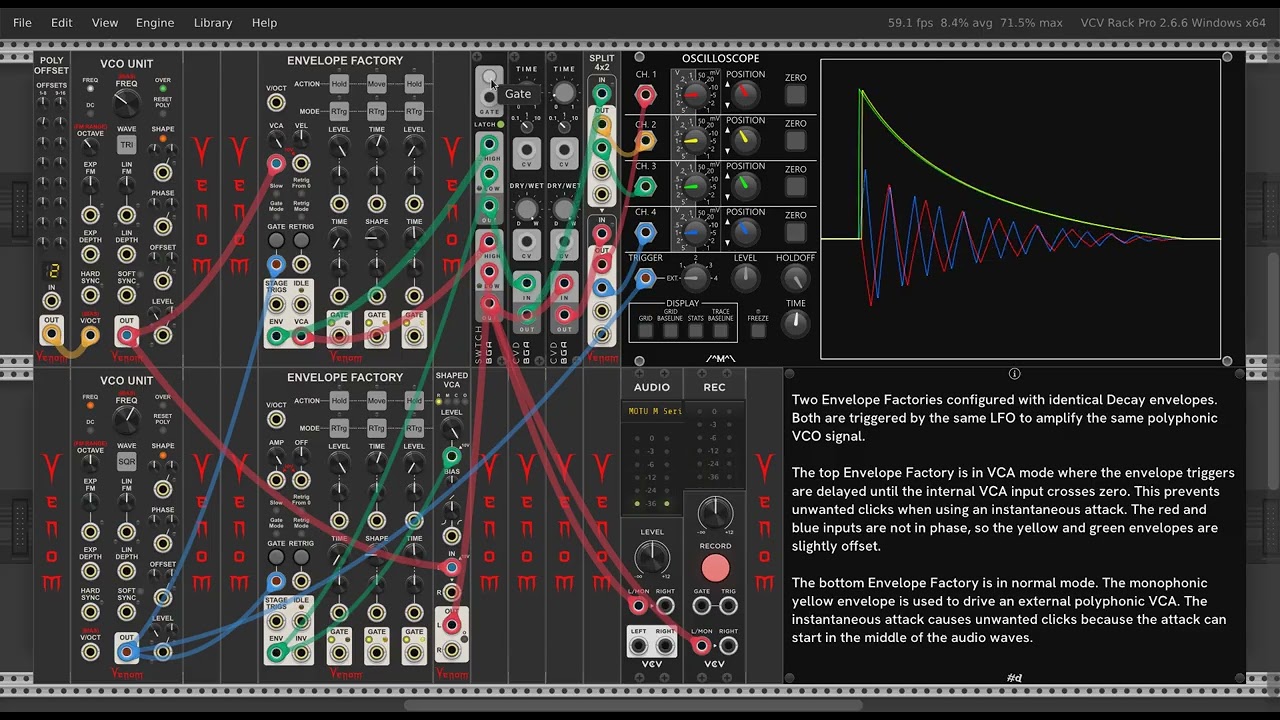Click the oscilloscope waveform display
The image size is (1280, 720).
point(1020,209)
